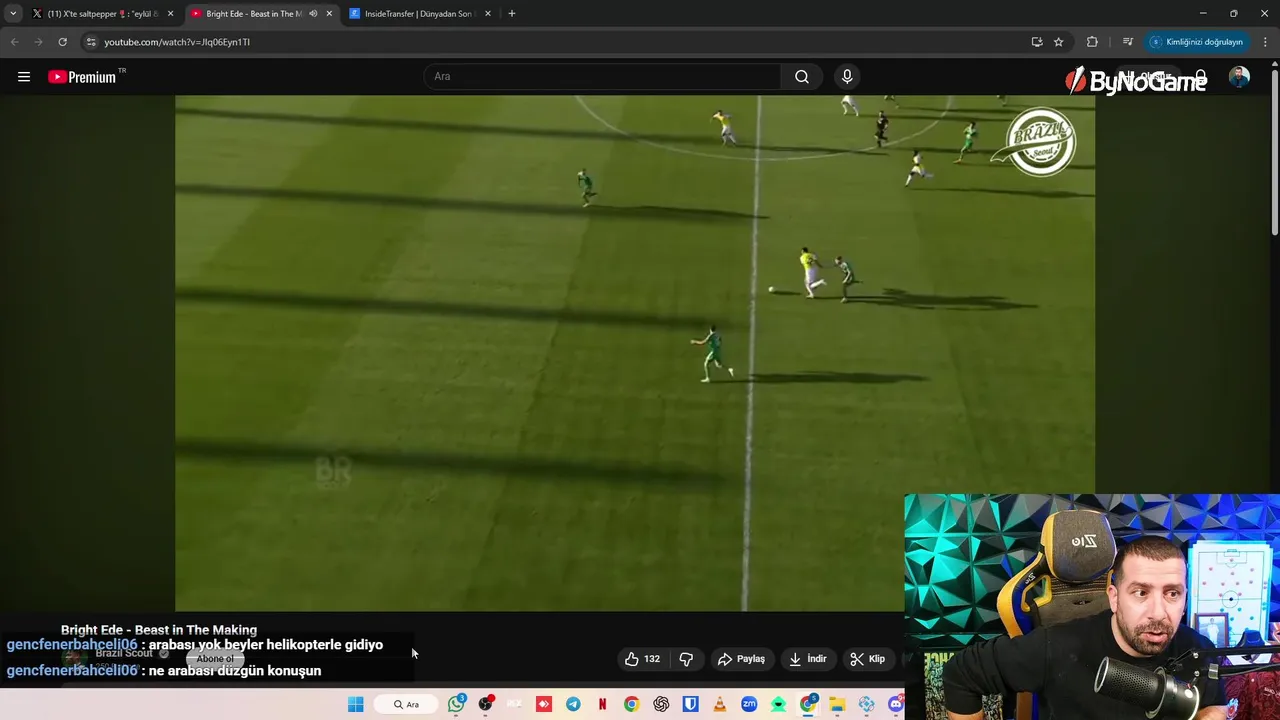Mute the audio-playing YouTube tab speaker icon
Image resolution: width=1280 pixels, height=720 pixels.
(x=313, y=14)
